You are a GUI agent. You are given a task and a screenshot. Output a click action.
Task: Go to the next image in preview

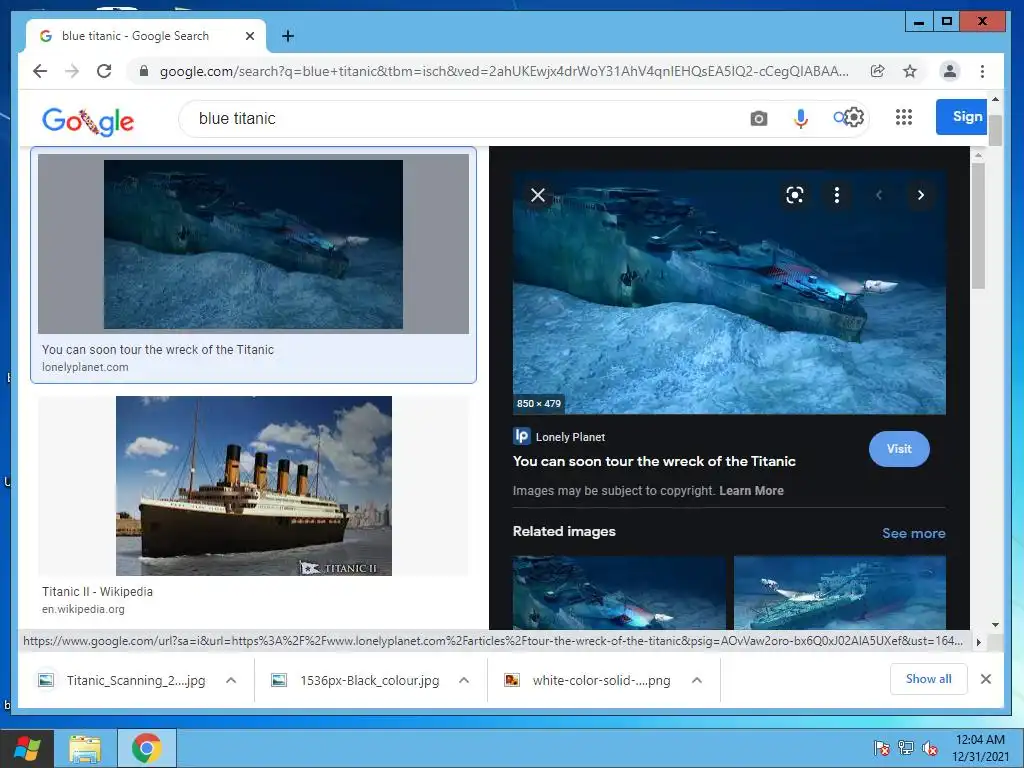tap(921, 195)
